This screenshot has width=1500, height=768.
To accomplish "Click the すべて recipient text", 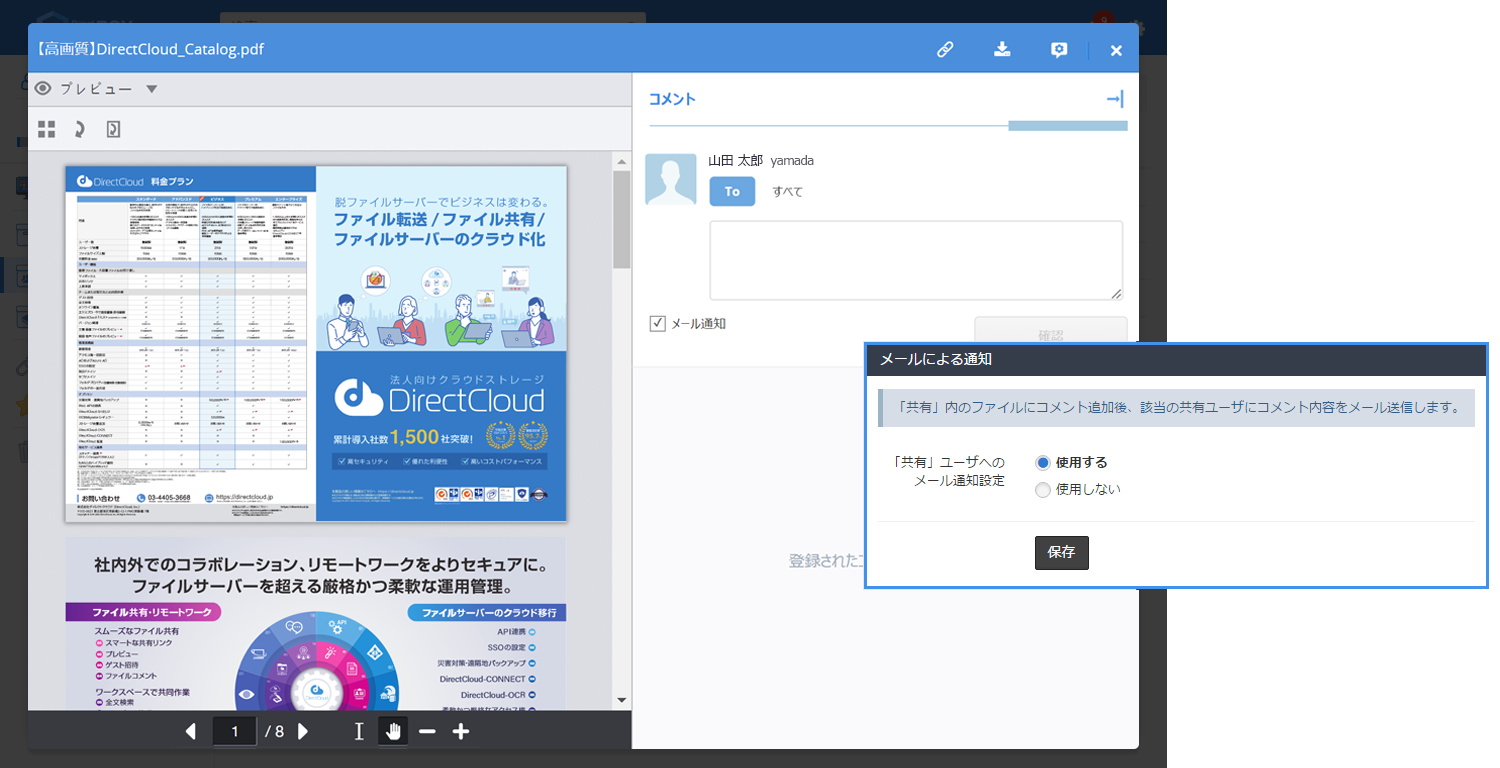I will pos(787,192).
